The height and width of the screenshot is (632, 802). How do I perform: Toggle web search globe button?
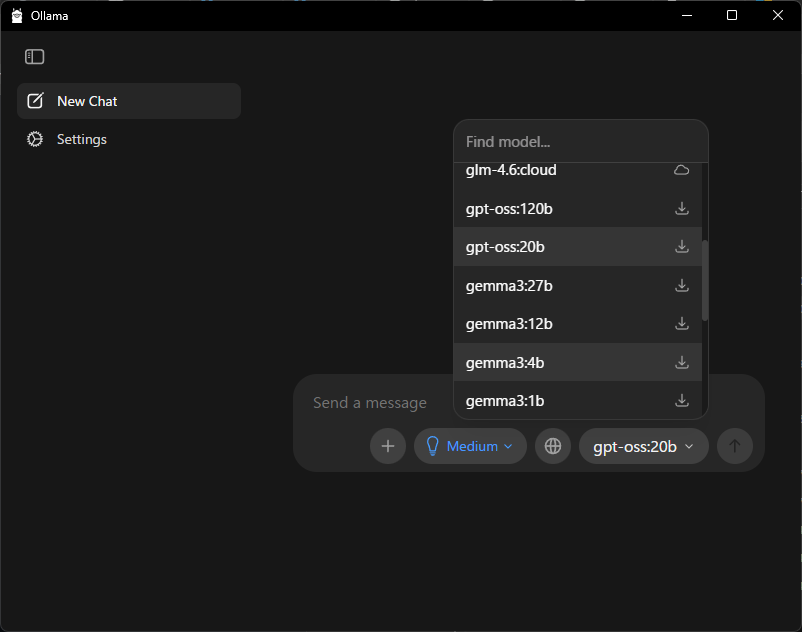pos(553,446)
